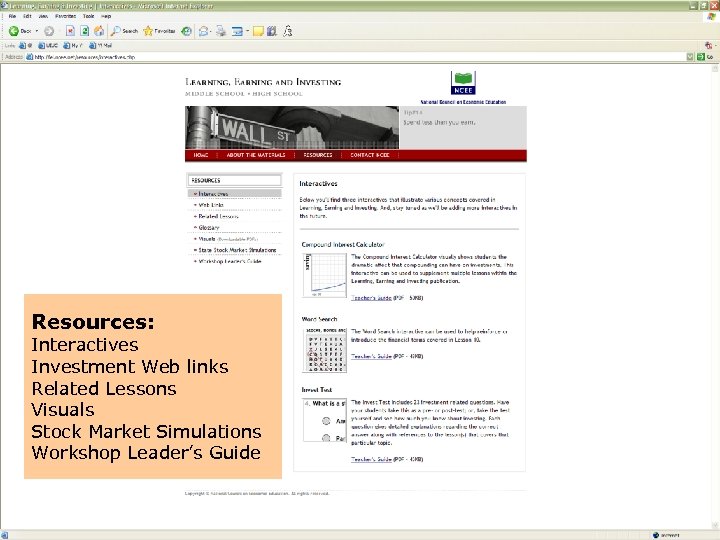Open Glossary in the Resources sidebar
The width and height of the screenshot is (720, 540).
pyautogui.click(x=208, y=227)
